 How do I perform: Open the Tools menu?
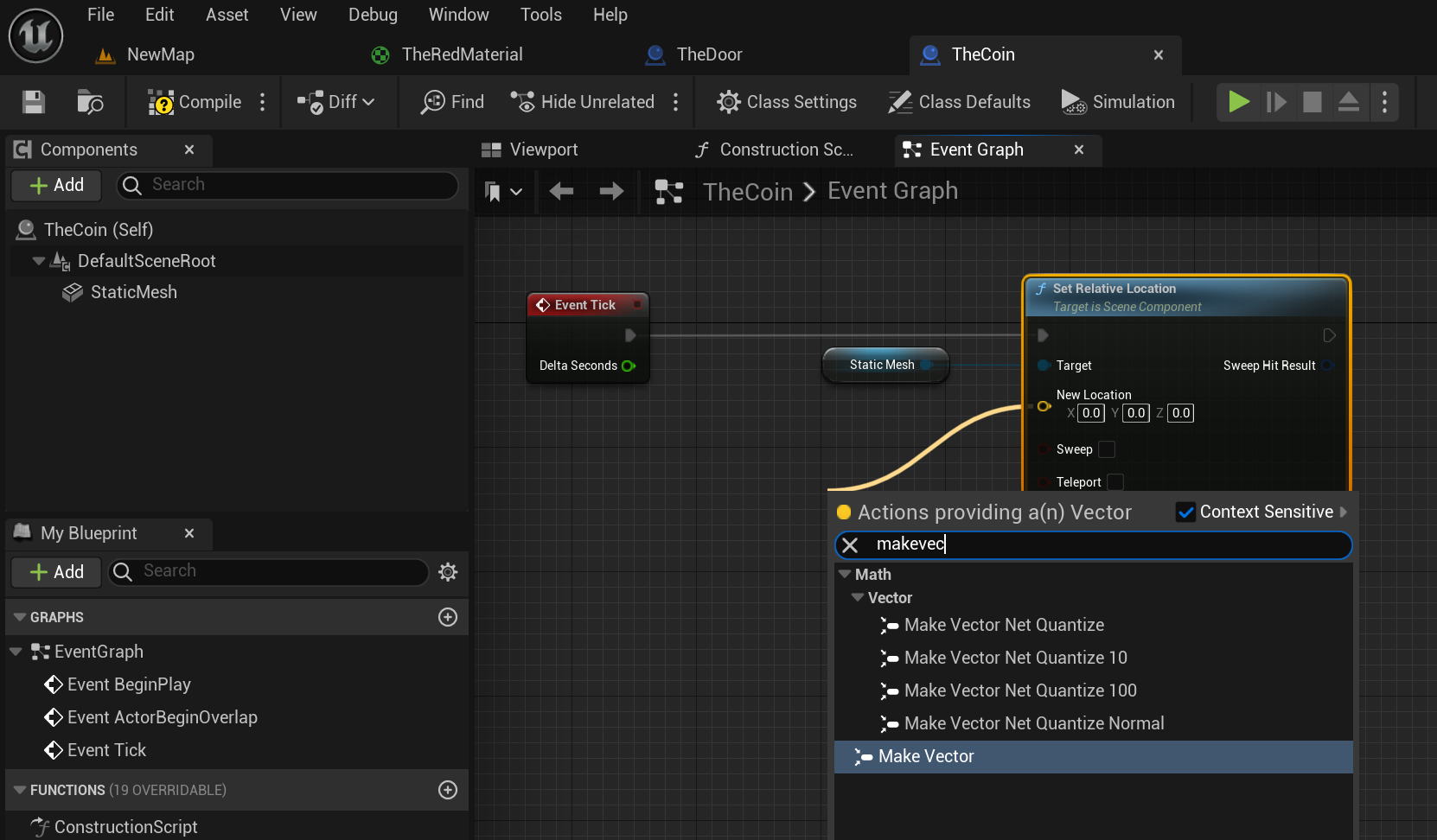[x=541, y=15]
